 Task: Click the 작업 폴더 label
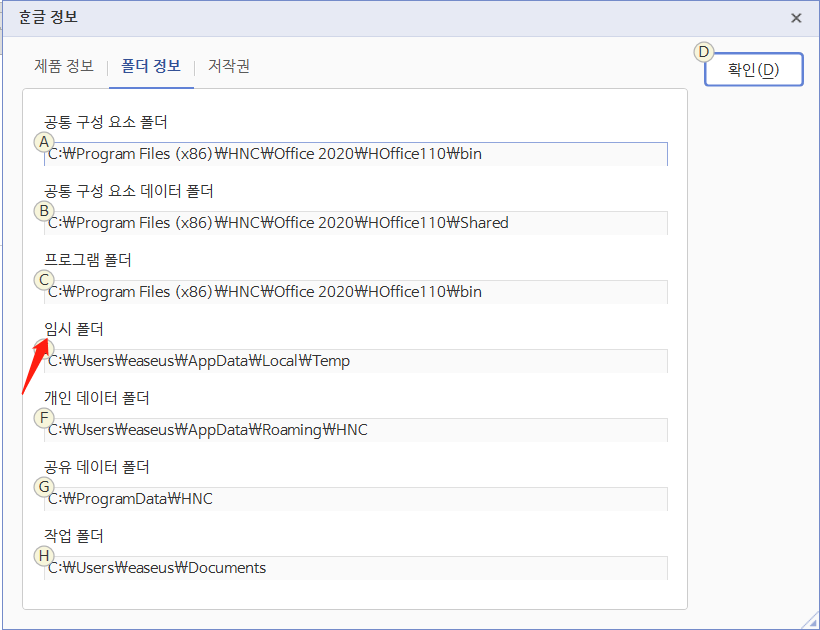coord(74,536)
